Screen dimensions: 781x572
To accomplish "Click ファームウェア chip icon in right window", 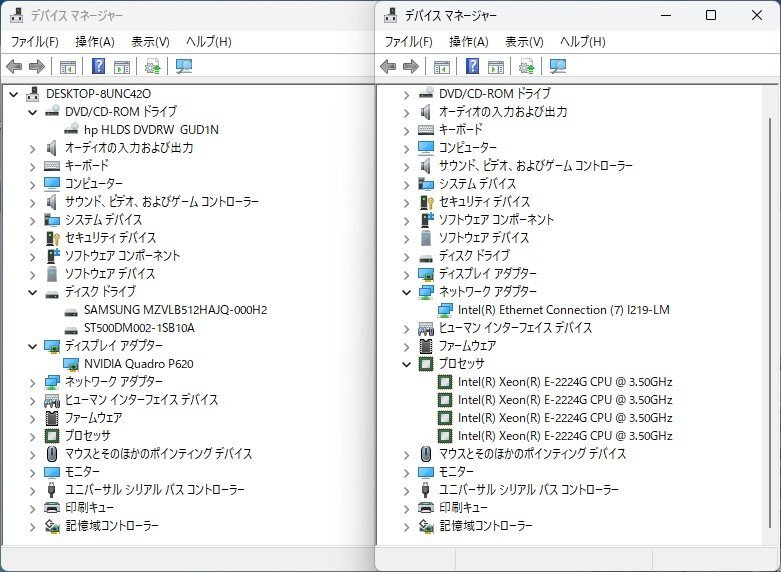I will pos(425,346).
